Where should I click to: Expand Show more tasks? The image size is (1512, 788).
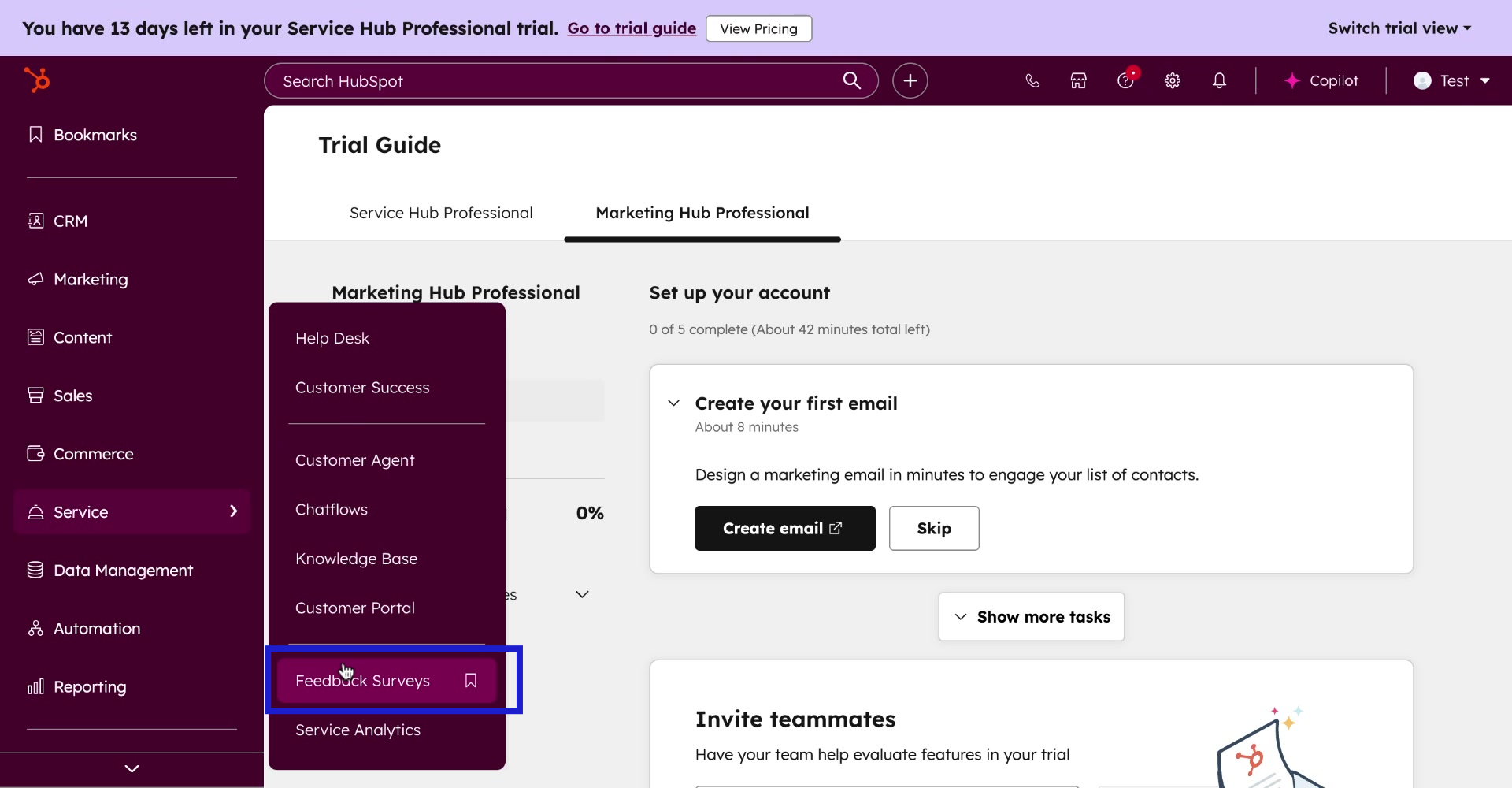coord(1031,616)
